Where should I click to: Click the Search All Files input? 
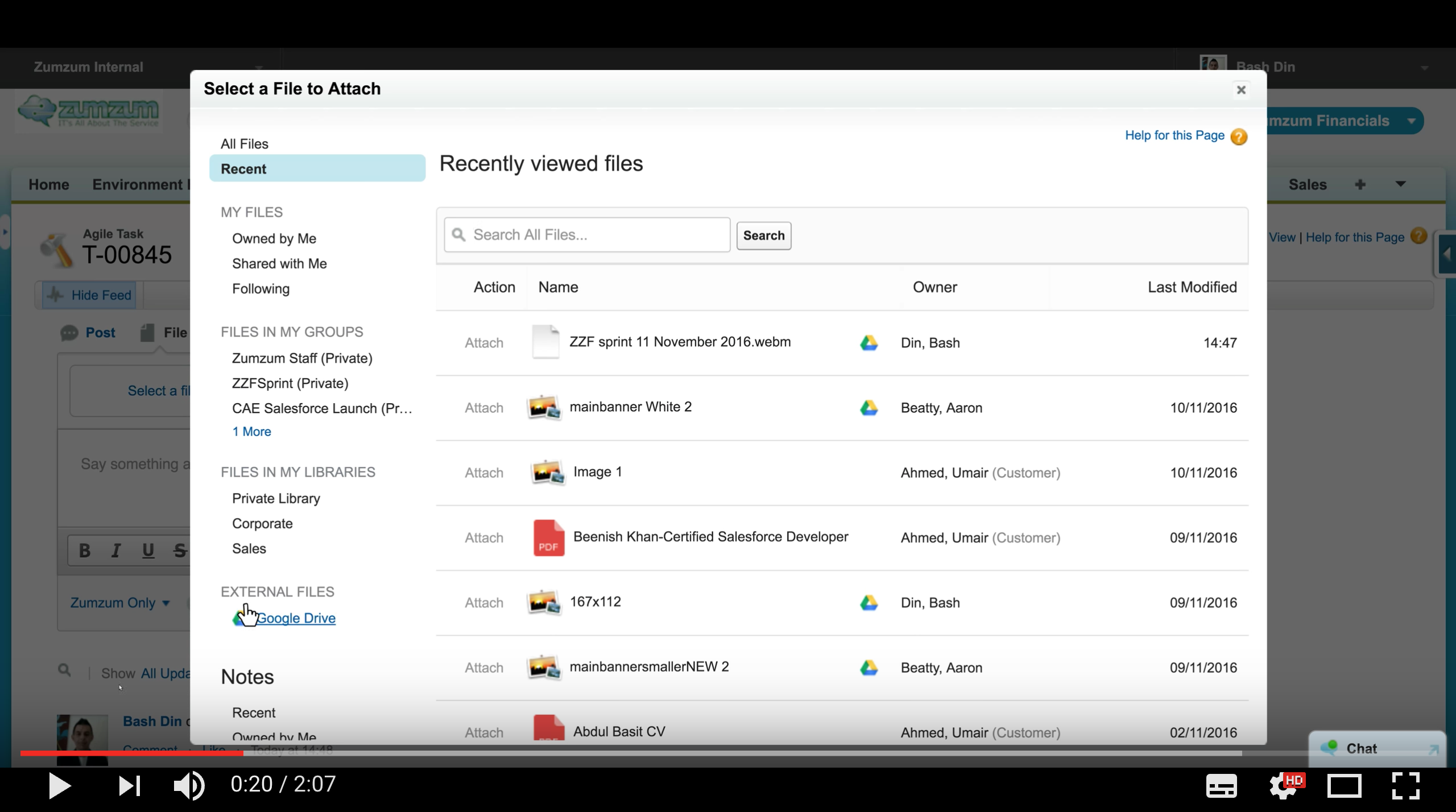(587, 235)
